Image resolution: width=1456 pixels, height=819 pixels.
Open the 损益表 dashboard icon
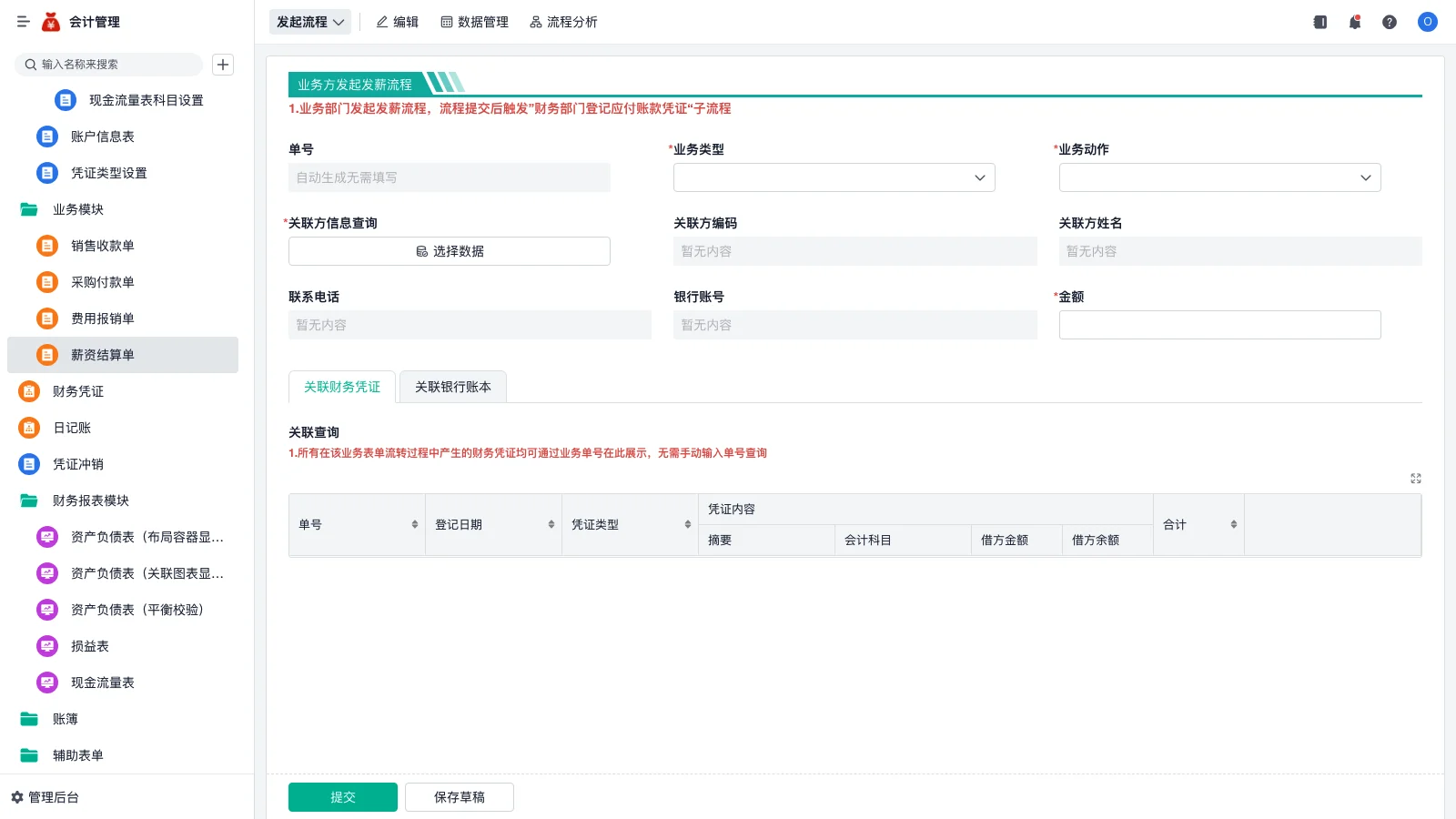point(47,646)
